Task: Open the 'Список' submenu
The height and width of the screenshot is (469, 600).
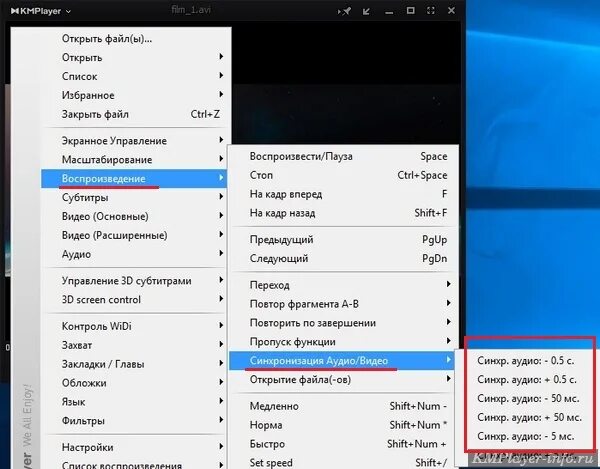Action: coord(134,76)
